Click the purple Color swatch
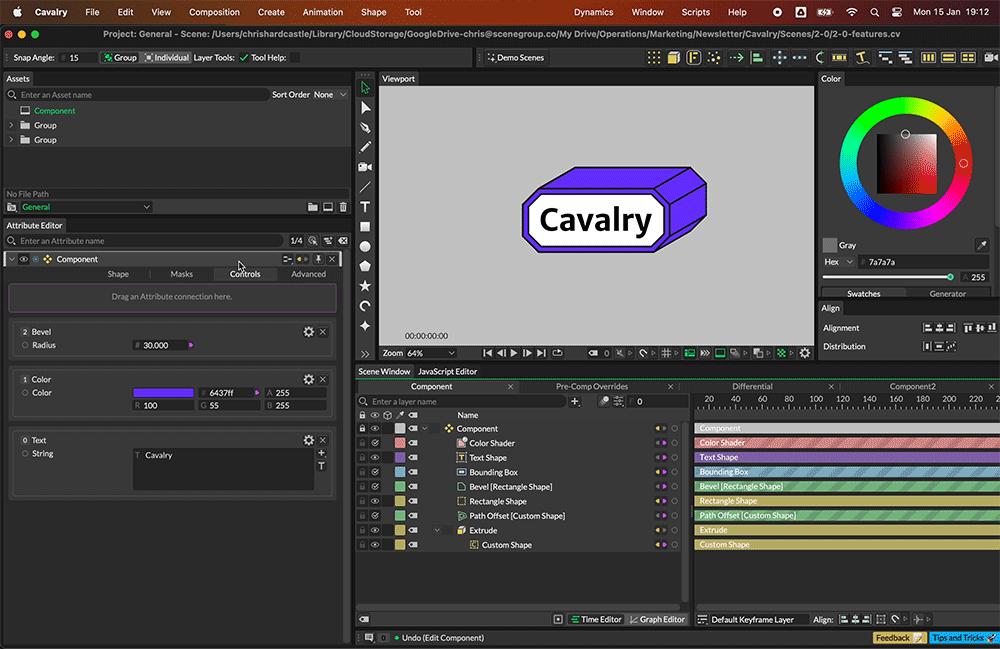The image size is (1000, 649). pyautogui.click(x=163, y=393)
